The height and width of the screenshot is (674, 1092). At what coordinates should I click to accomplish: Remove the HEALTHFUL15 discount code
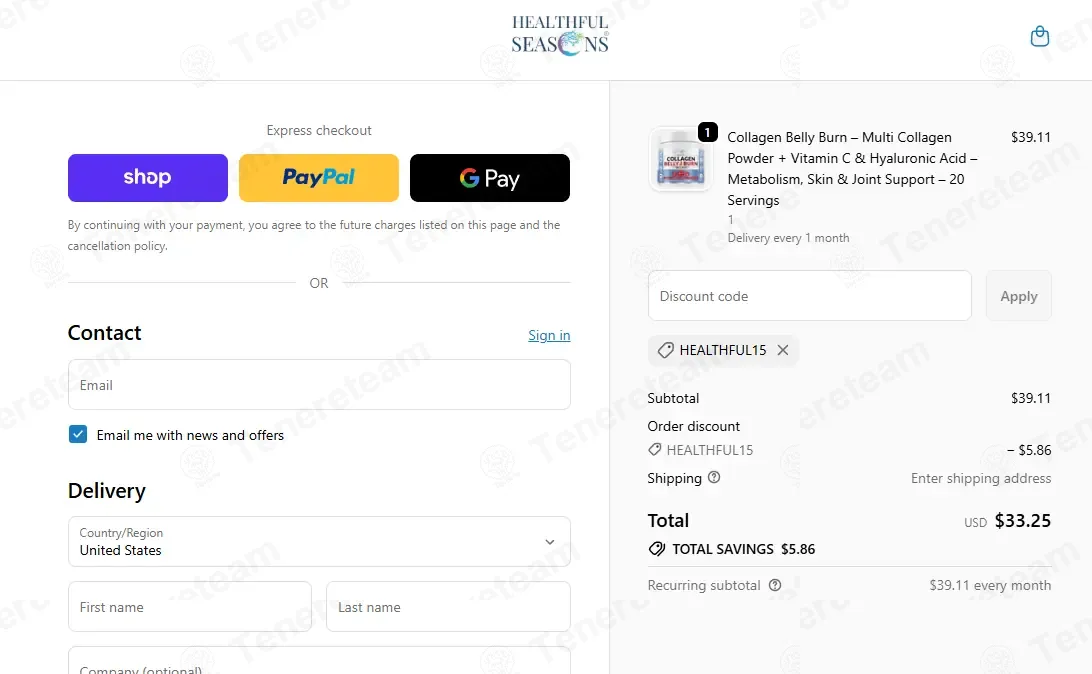tap(783, 350)
